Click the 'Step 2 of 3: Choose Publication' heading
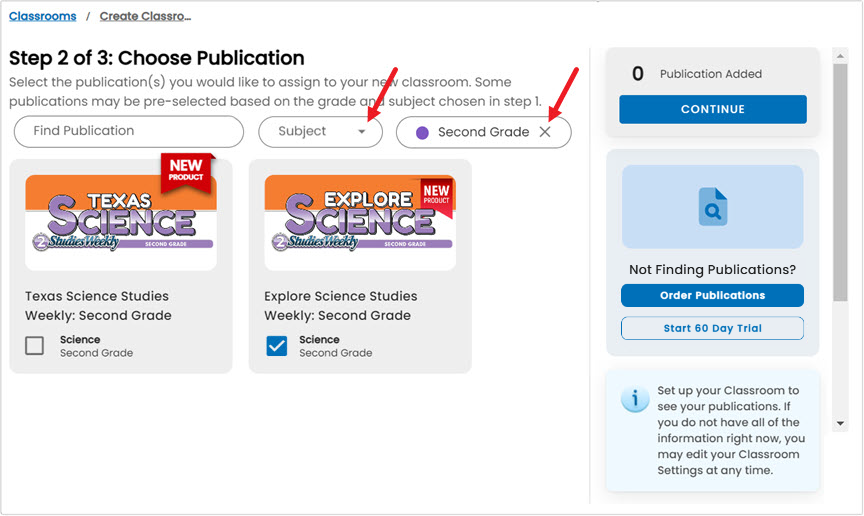Viewport: 864px width, 516px height. [x=156, y=58]
